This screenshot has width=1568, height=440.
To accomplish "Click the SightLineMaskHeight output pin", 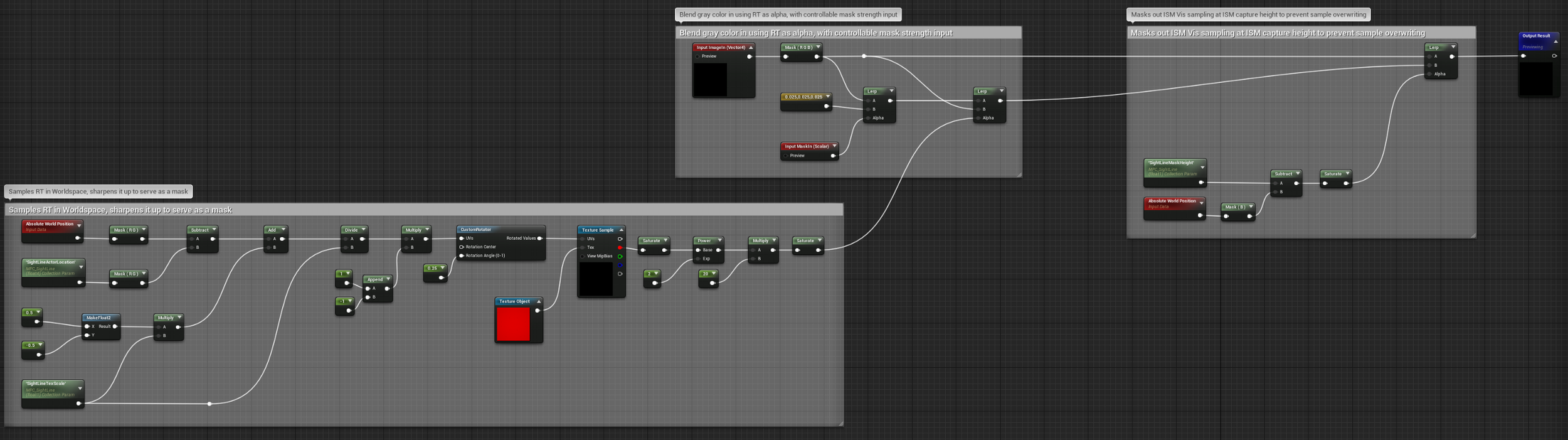I will point(1201,183).
